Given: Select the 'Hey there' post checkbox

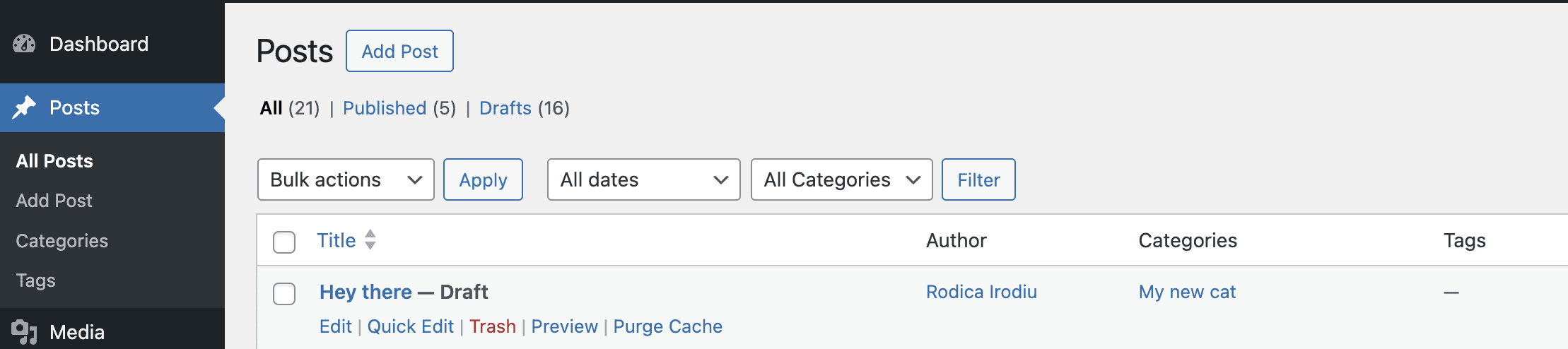Looking at the screenshot, I should pos(284,293).
